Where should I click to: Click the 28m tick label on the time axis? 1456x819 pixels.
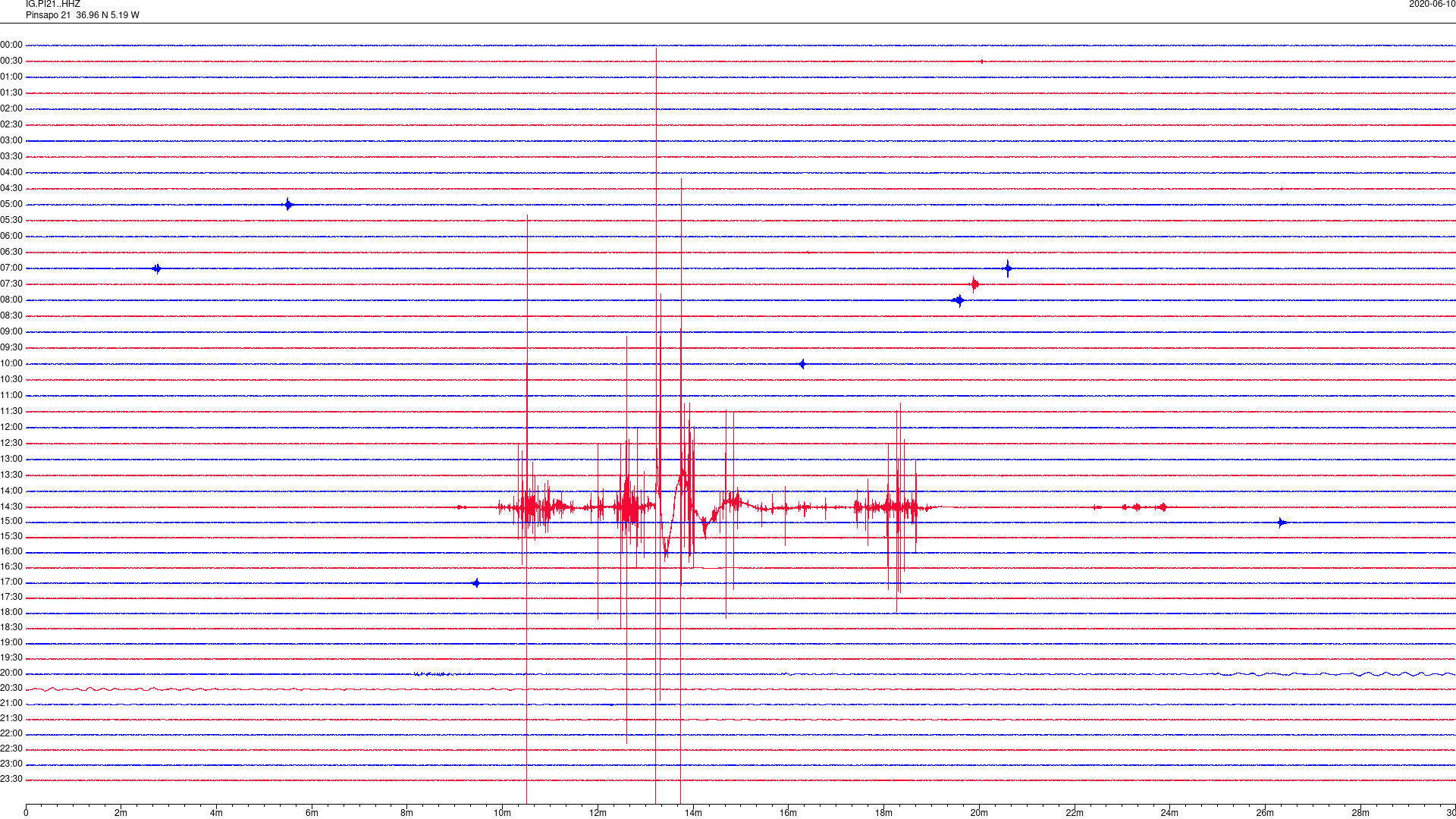[1360, 813]
